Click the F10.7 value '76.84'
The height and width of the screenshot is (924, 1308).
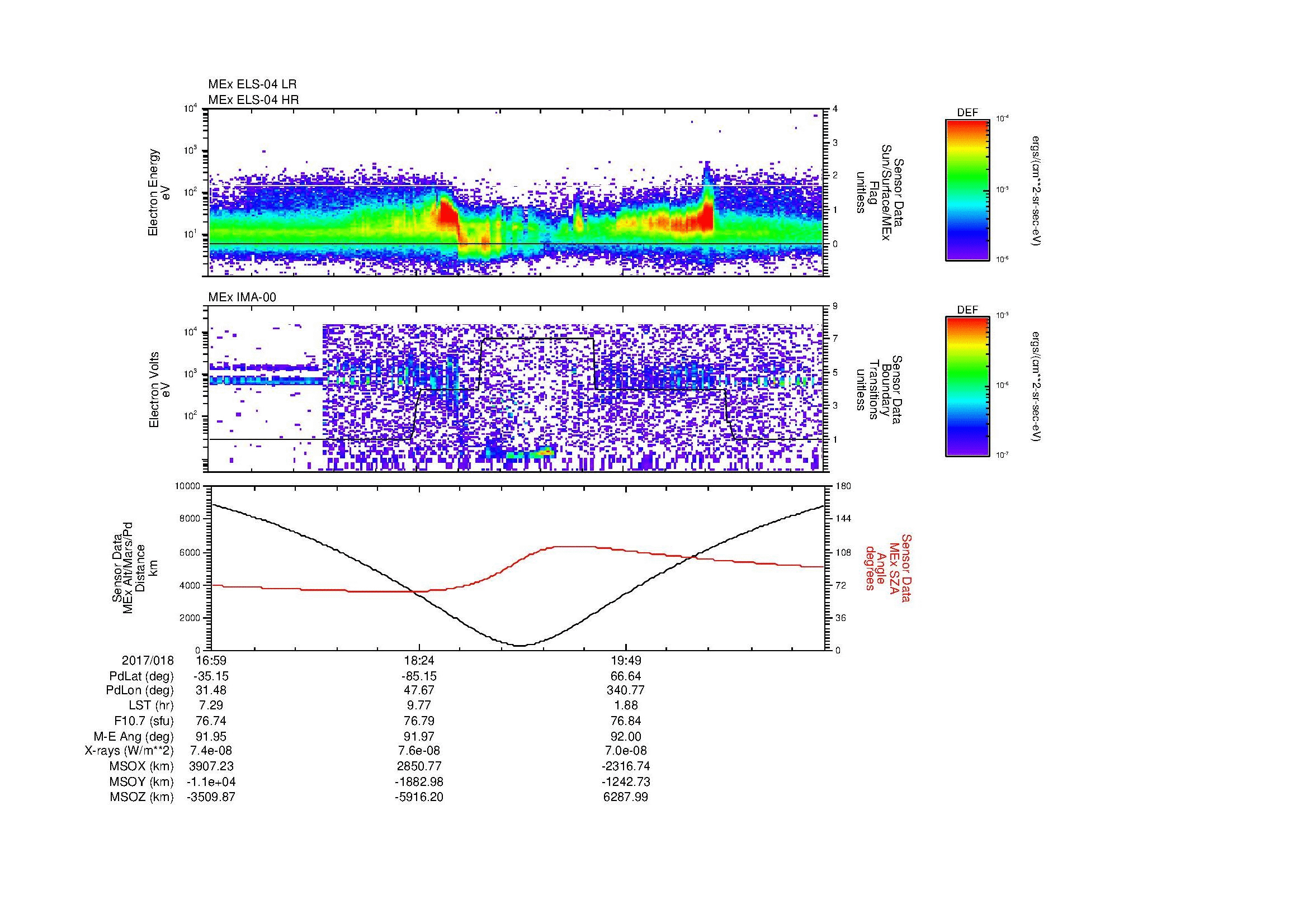626,721
